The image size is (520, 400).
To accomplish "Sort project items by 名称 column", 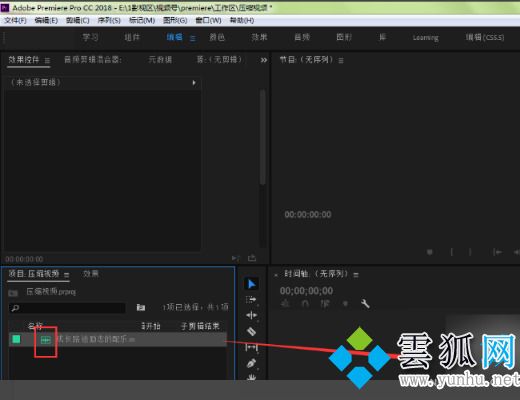I will (x=35, y=326).
